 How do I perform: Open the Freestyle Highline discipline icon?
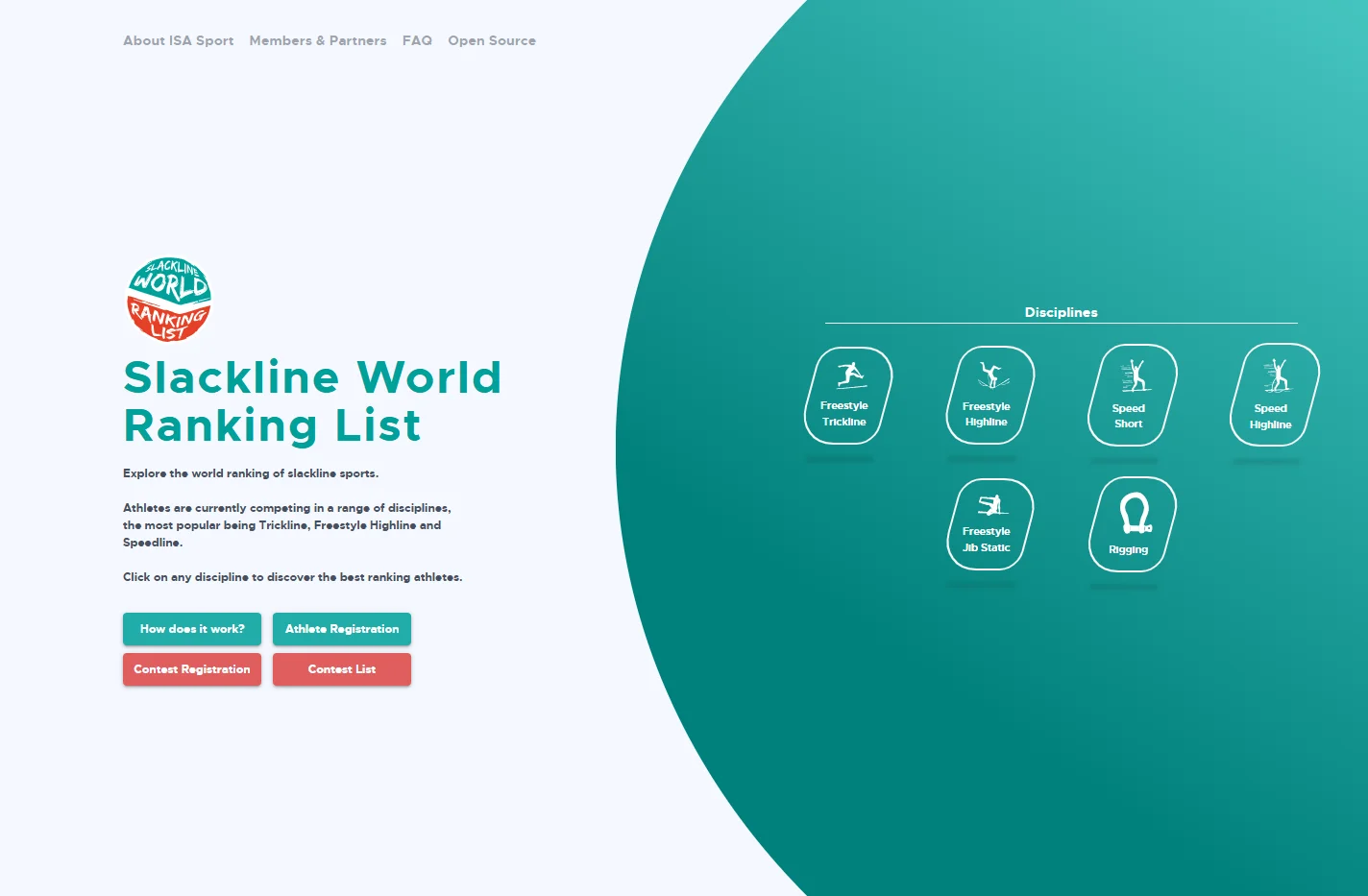(990, 396)
